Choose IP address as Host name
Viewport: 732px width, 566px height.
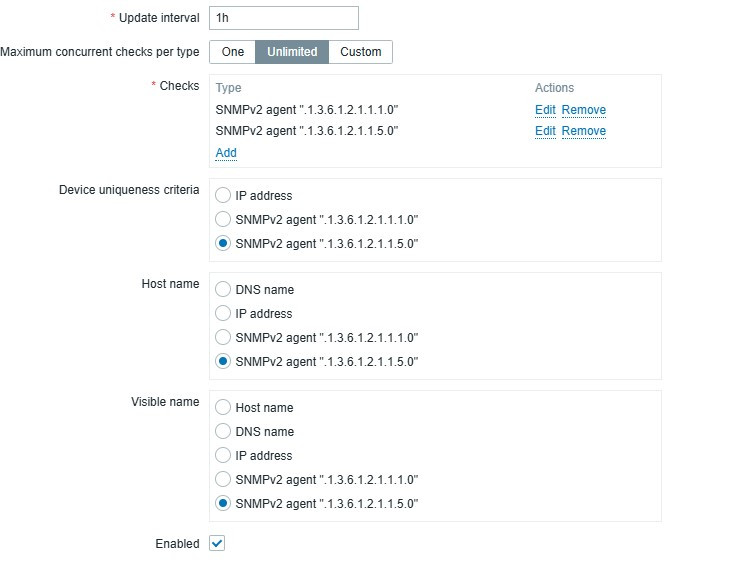pyautogui.click(x=223, y=314)
